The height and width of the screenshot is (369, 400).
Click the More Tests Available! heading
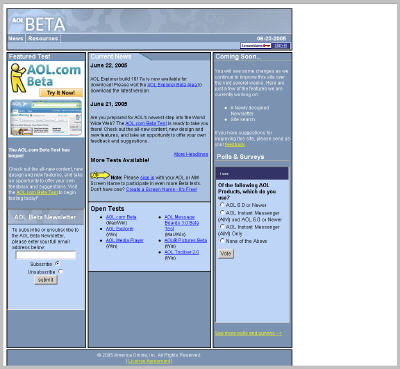click(120, 160)
